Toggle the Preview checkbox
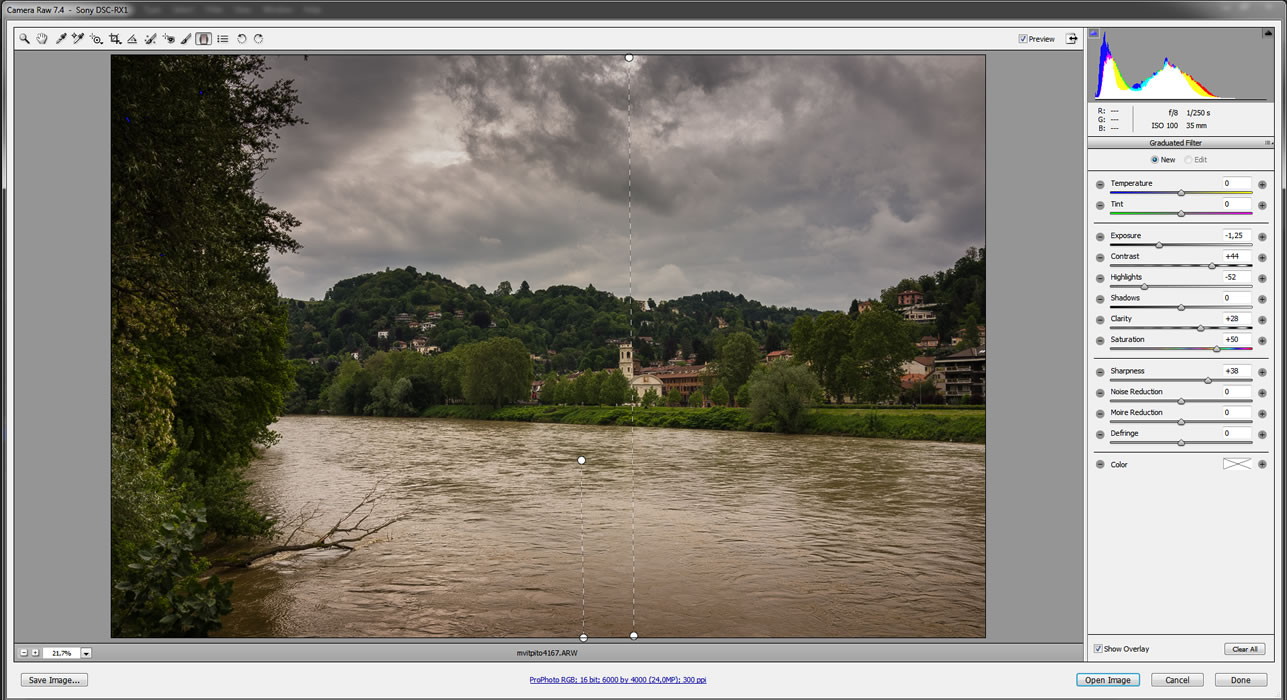 point(1023,39)
